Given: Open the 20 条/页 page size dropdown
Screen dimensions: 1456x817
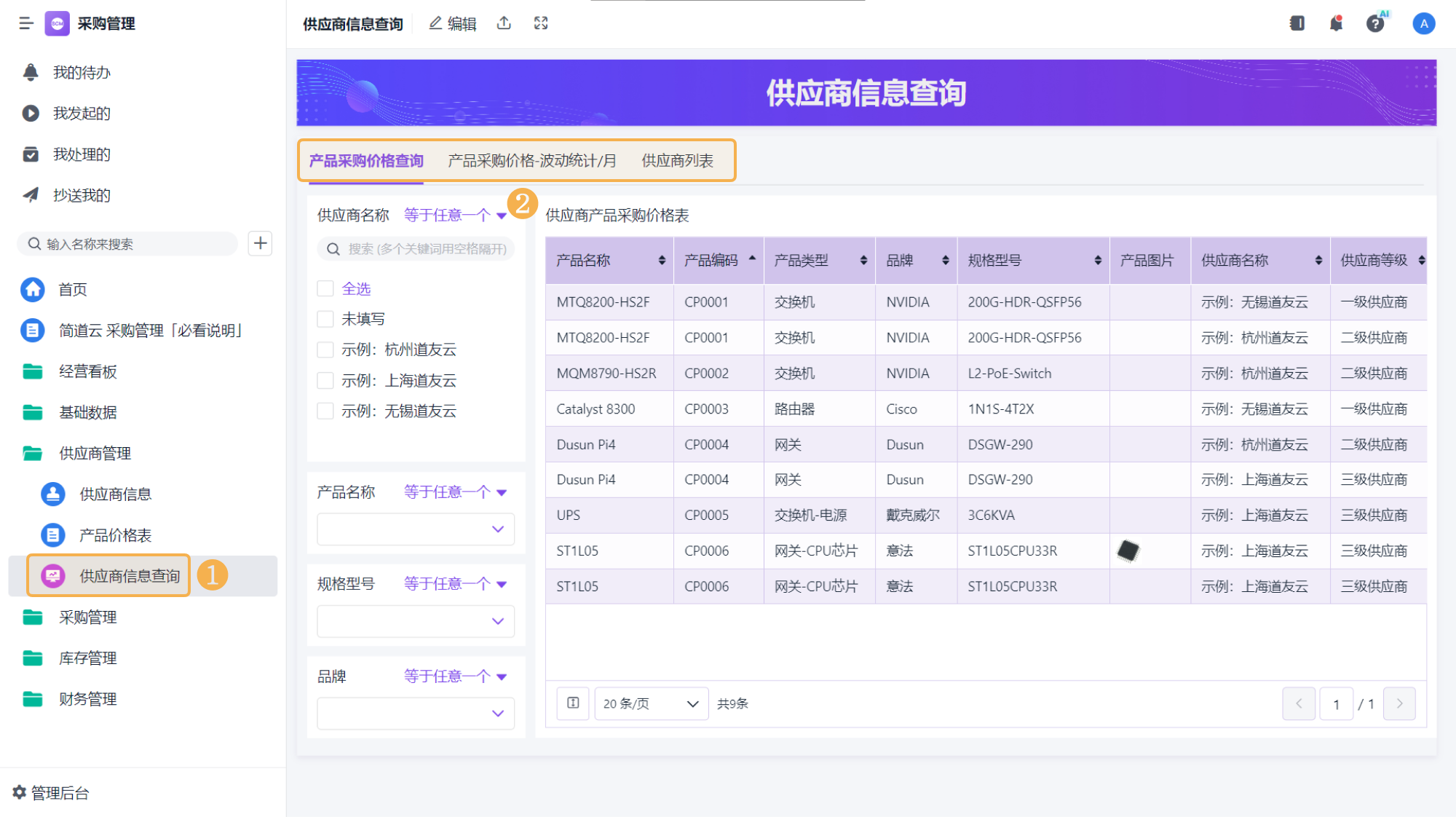Looking at the screenshot, I should pos(651,703).
